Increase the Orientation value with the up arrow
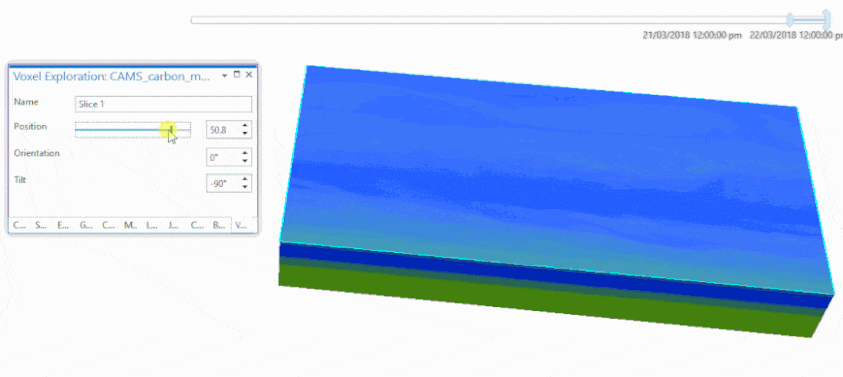Viewport: 843px width, 377px height. [245, 153]
